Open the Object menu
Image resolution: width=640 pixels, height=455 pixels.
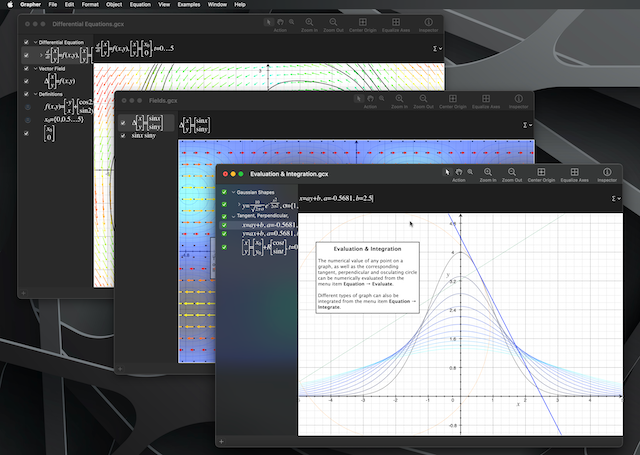(x=114, y=4)
